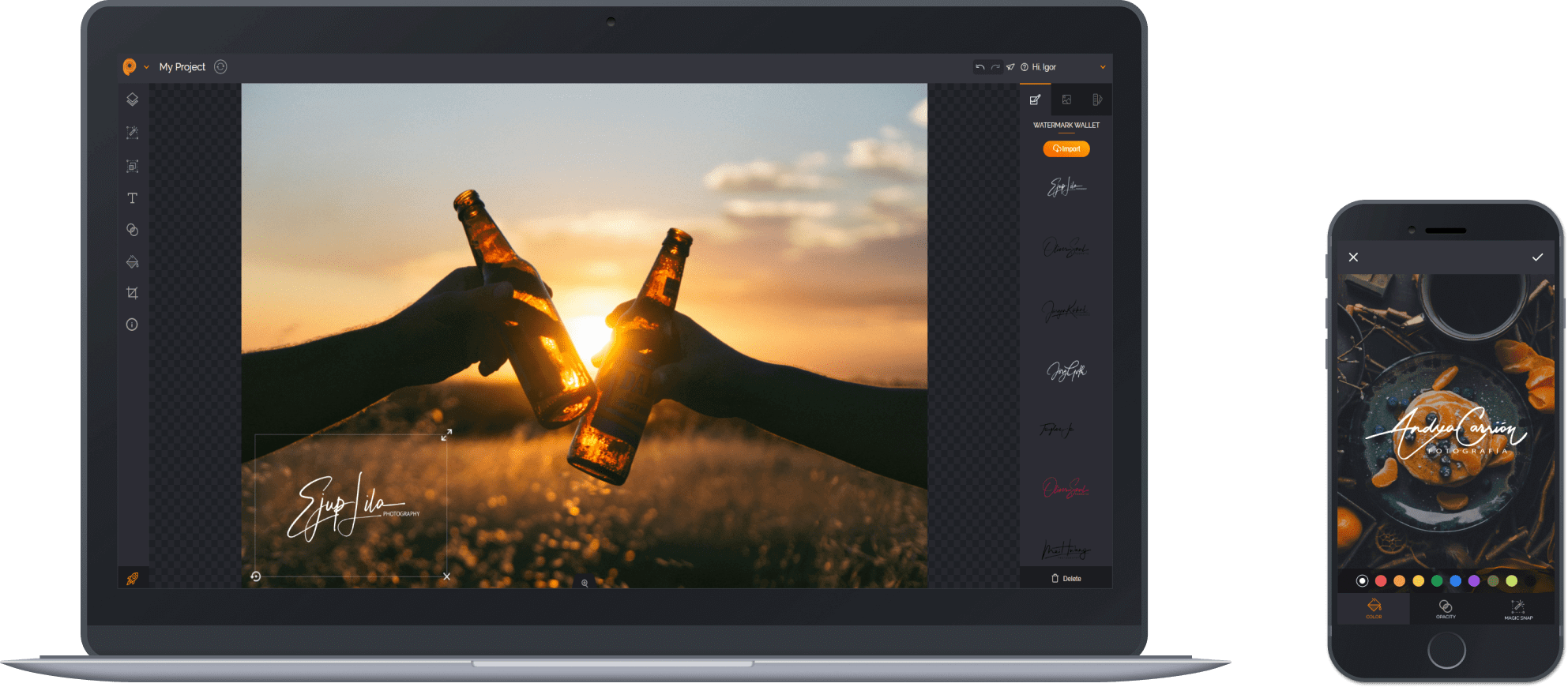Select the MAGIC SNAP tab on phone
The width and height of the screenshot is (1568, 687).
1518,608
